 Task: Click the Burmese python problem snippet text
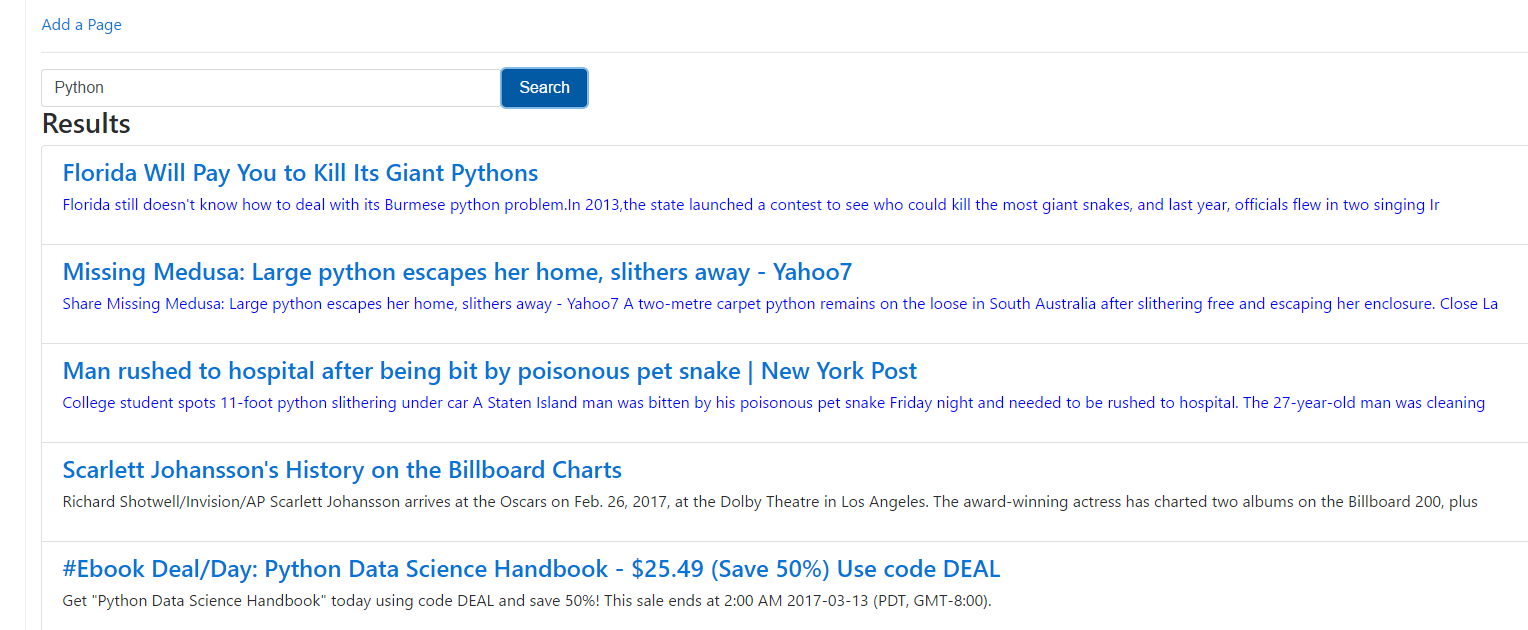750,205
